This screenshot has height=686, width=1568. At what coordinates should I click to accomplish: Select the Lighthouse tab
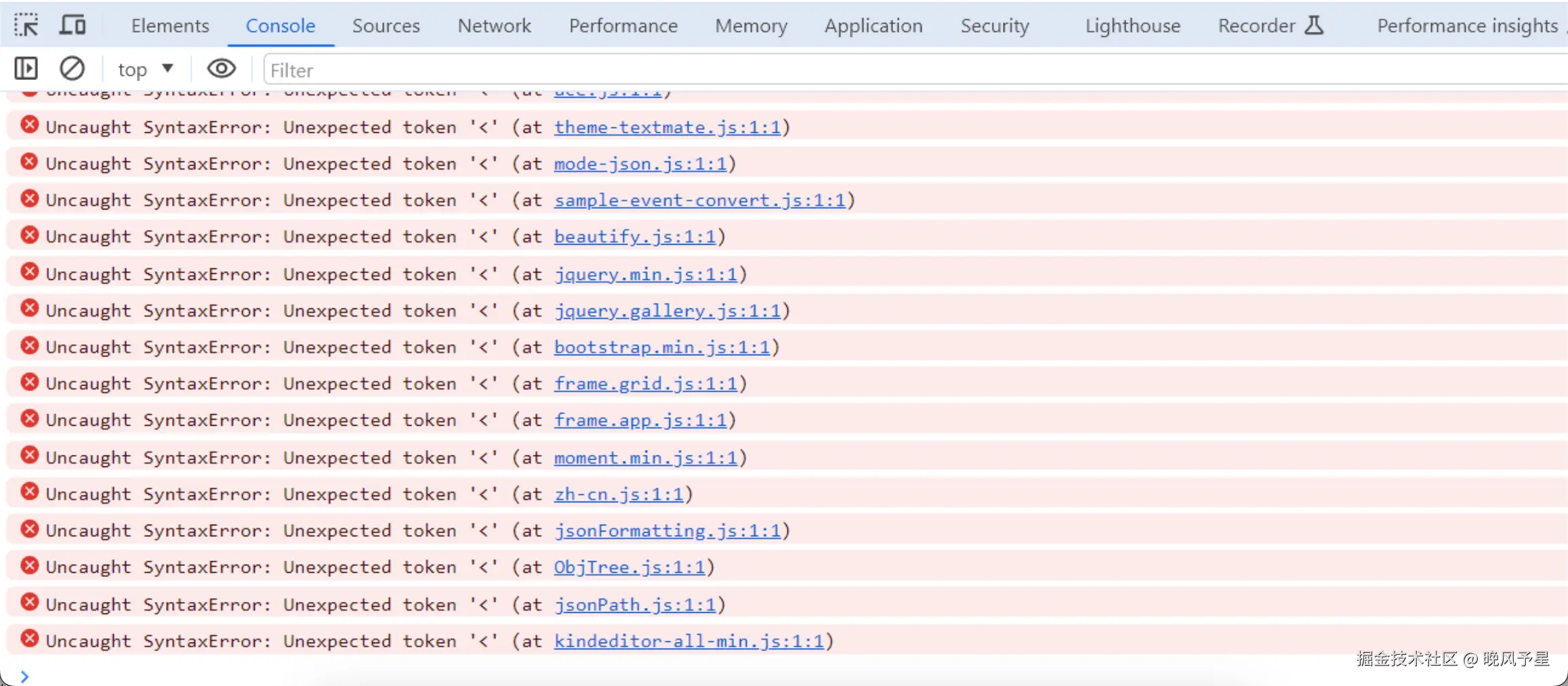[1132, 26]
